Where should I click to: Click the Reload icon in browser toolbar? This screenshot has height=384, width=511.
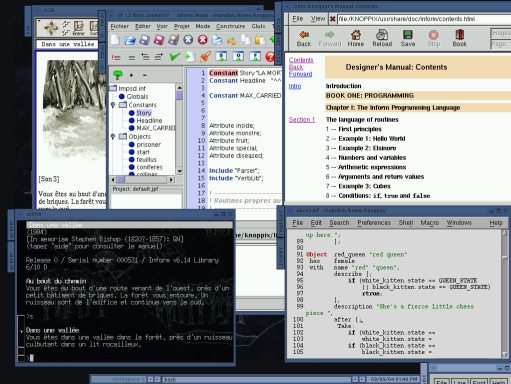382,34
